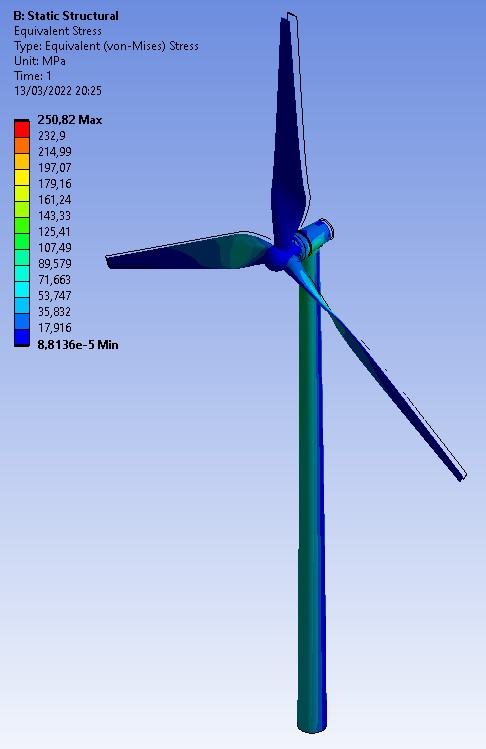Click 'Type: Equivalent (von-Mises) Stress' text
Image resolution: width=486 pixels, height=749 pixels.
106,46
